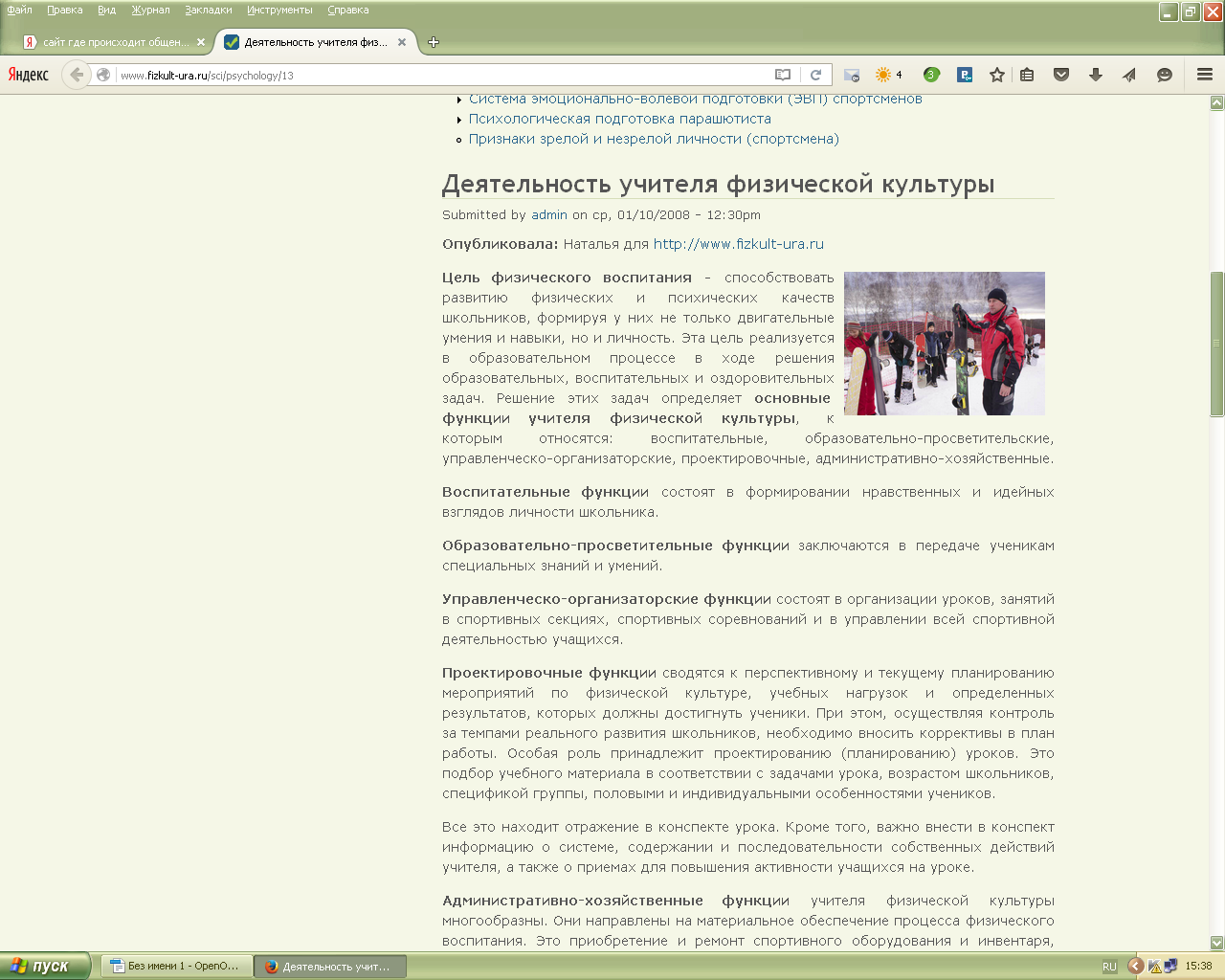
Task: Open a new tab with the plus button
Action: [x=434, y=42]
